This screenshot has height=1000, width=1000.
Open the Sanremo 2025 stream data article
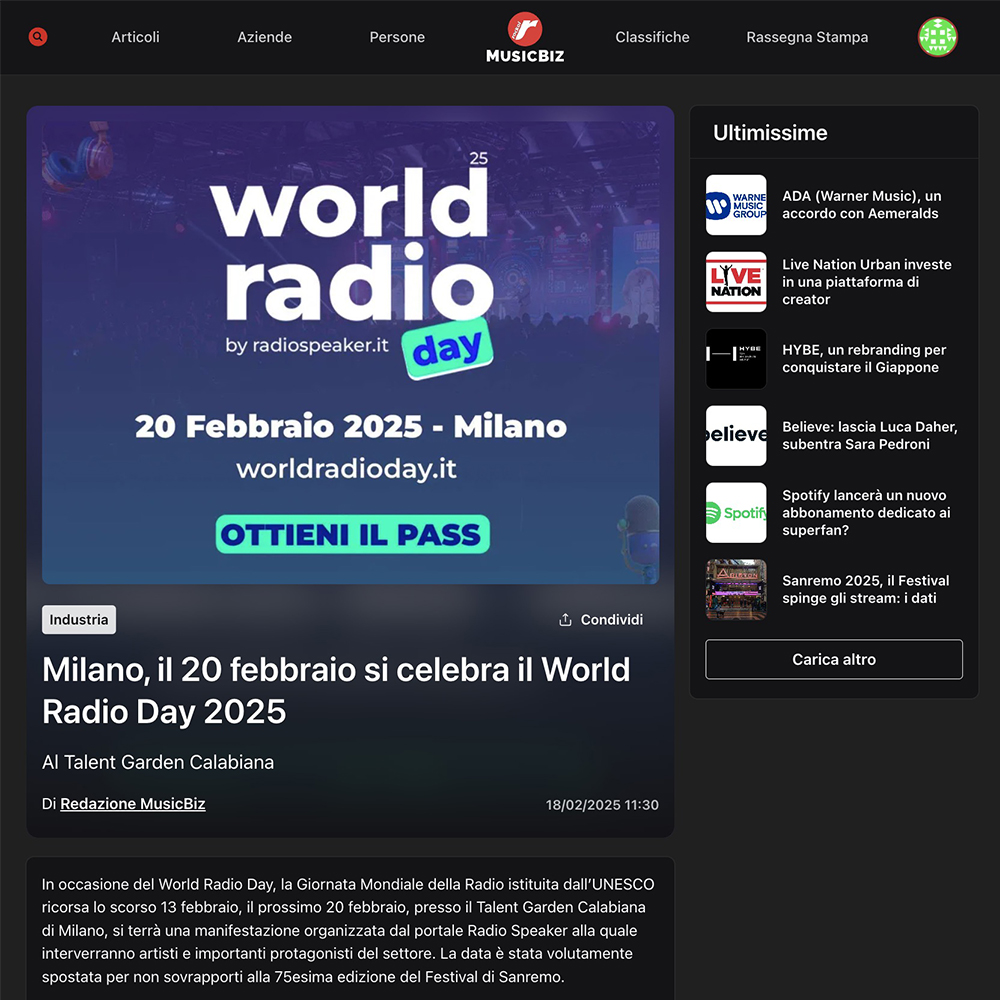(865, 589)
